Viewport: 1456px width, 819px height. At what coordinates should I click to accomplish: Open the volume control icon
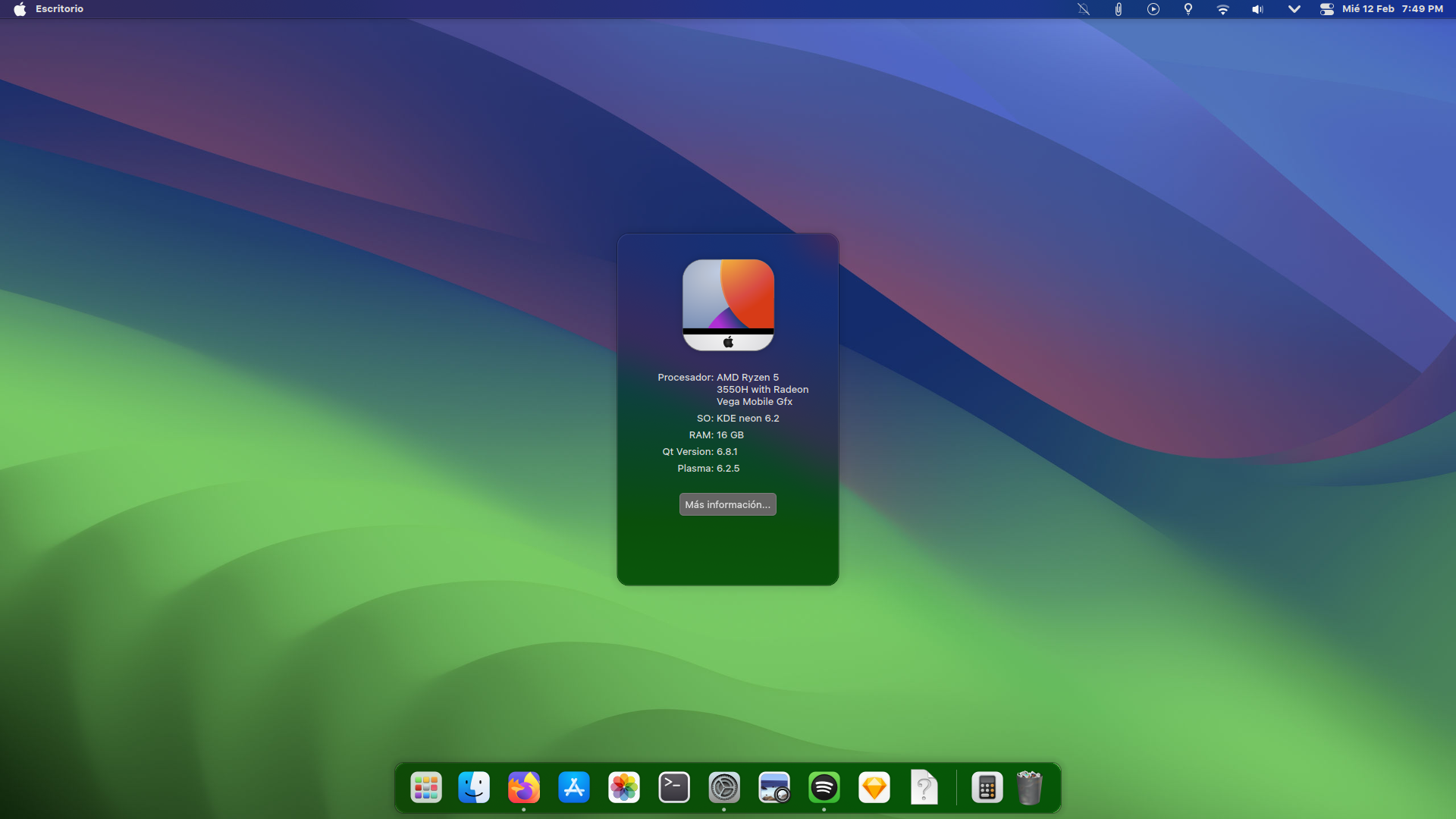[x=1258, y=9]
